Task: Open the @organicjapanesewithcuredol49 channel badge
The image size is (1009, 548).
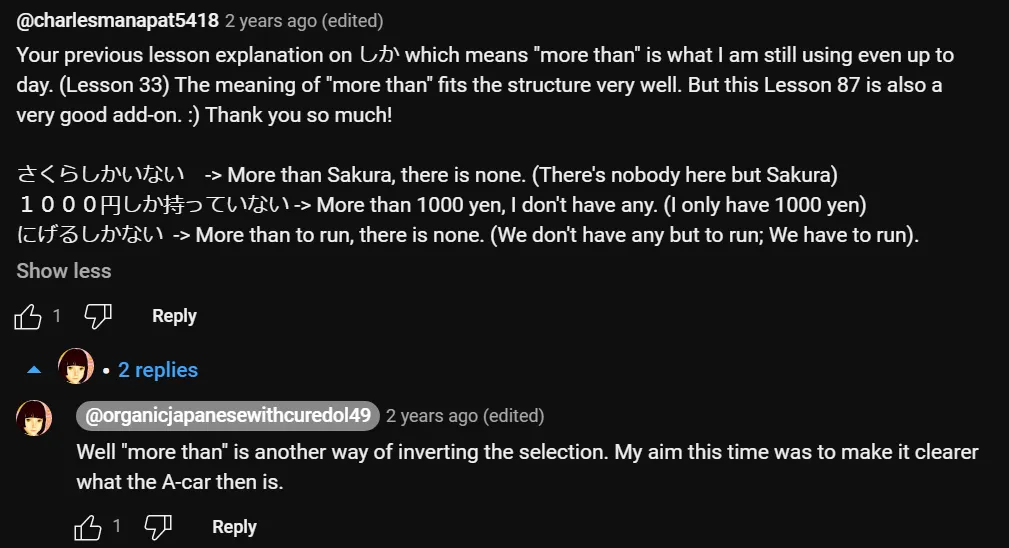Action: click(228, 415)
